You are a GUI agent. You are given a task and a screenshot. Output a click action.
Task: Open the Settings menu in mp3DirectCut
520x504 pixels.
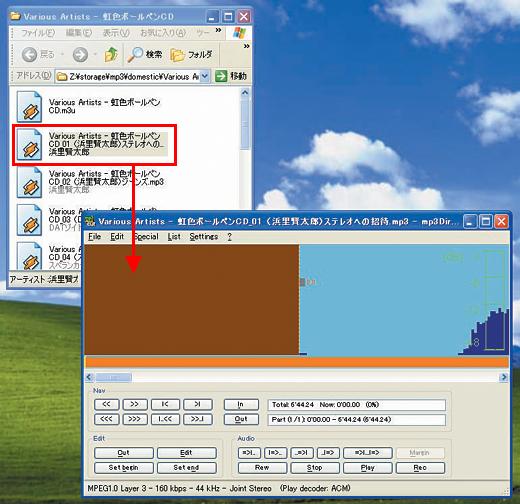pos(204,237)
